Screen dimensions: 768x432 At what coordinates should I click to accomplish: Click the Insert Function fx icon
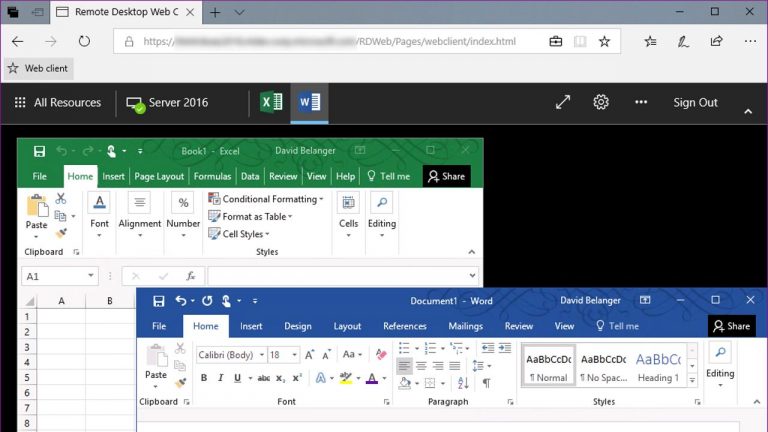190,276
